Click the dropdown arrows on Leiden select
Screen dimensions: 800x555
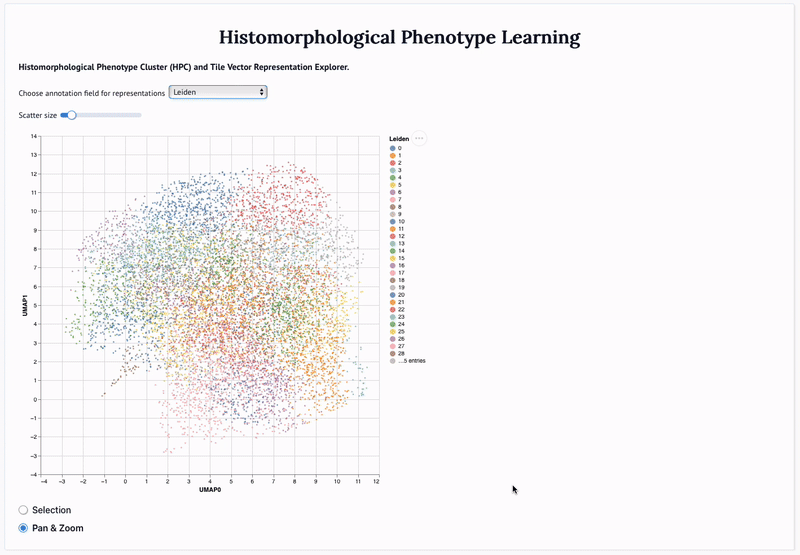pyautogui.click(x=262, y=92)
